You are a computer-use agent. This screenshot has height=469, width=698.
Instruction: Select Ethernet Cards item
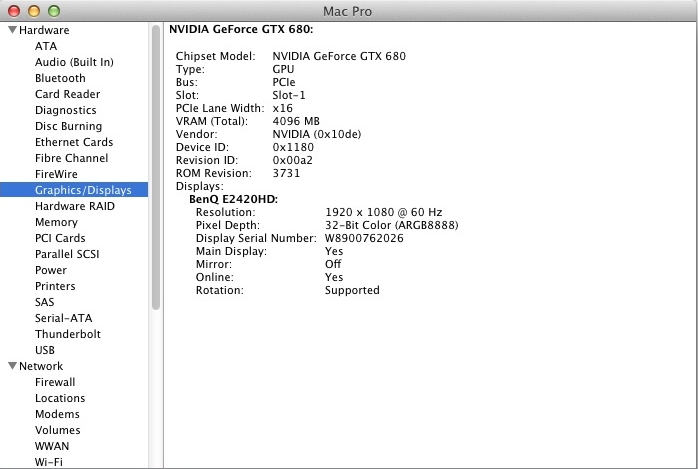(74, 142)
